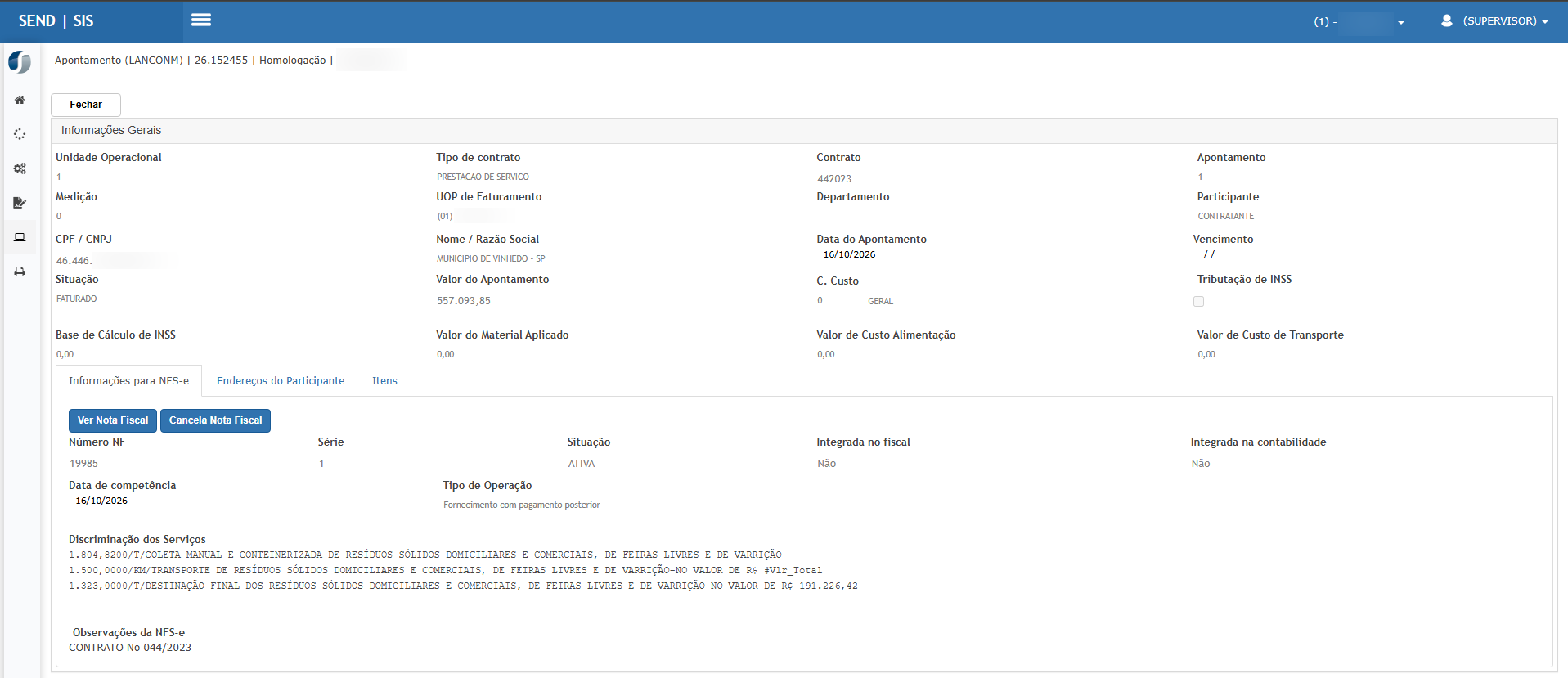Go to the home icon in sidebar
The width and height of the screenshot is (1568, 678).
(20, 100)
